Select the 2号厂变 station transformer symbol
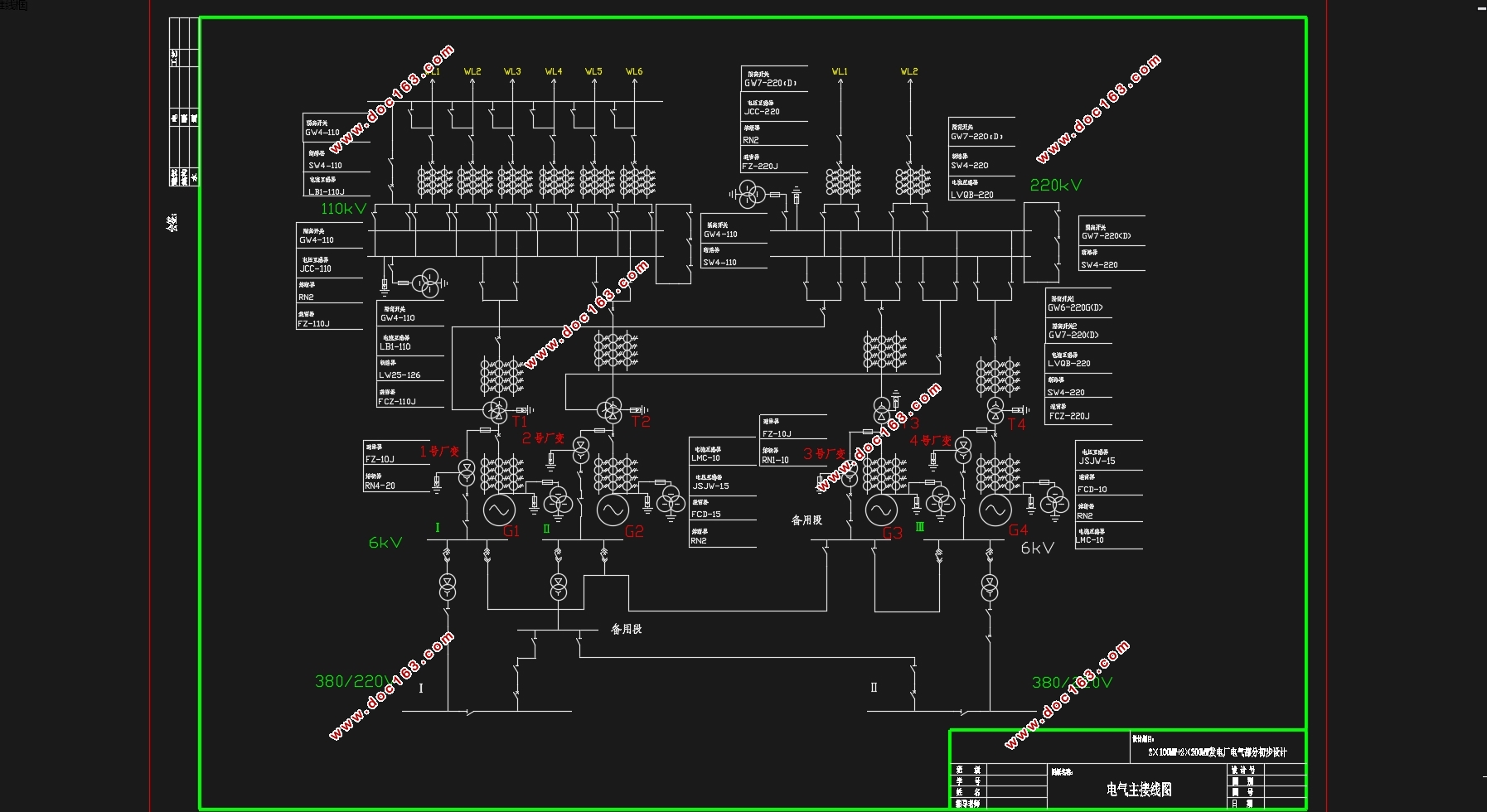 pyautogui.click(x=580, y=451)
